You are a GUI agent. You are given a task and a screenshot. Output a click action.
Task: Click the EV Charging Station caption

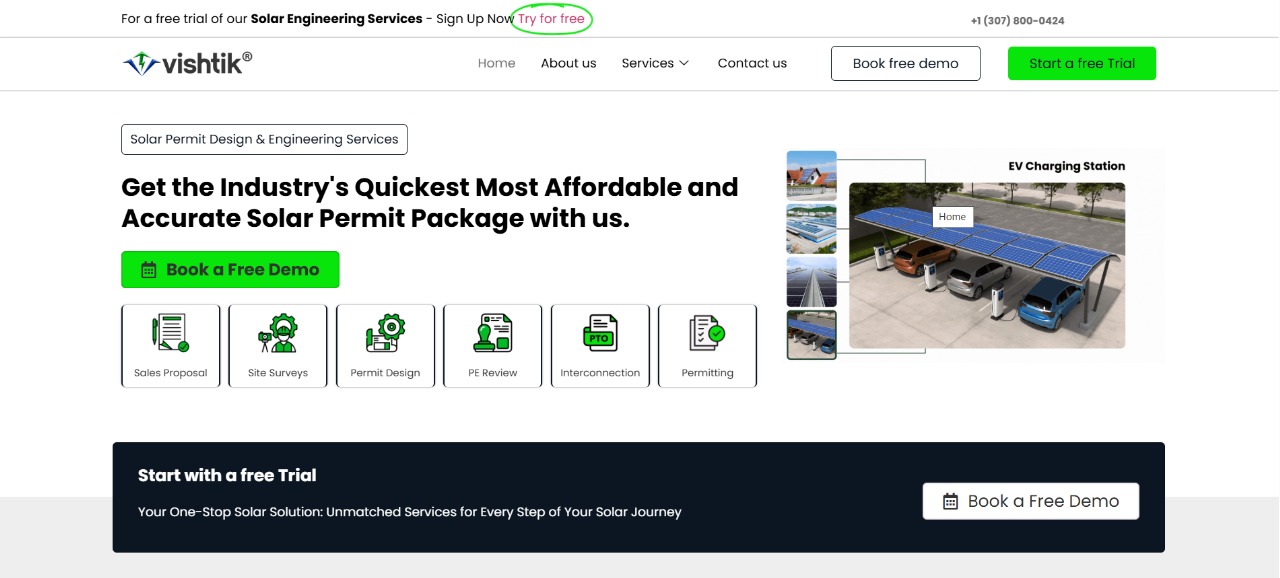click(x=1066, y=166)
